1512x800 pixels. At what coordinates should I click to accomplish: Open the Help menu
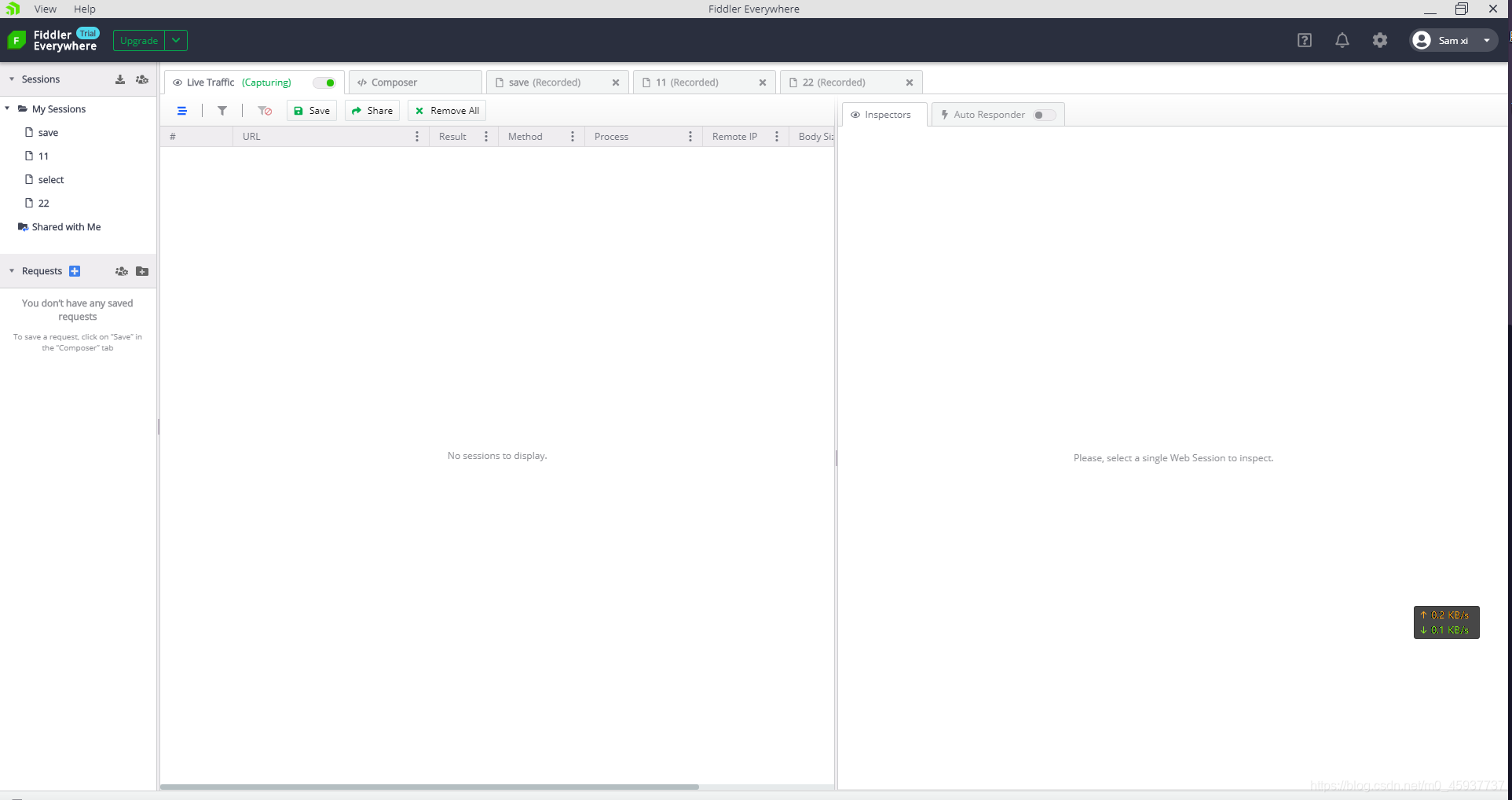tap(85, 9)
